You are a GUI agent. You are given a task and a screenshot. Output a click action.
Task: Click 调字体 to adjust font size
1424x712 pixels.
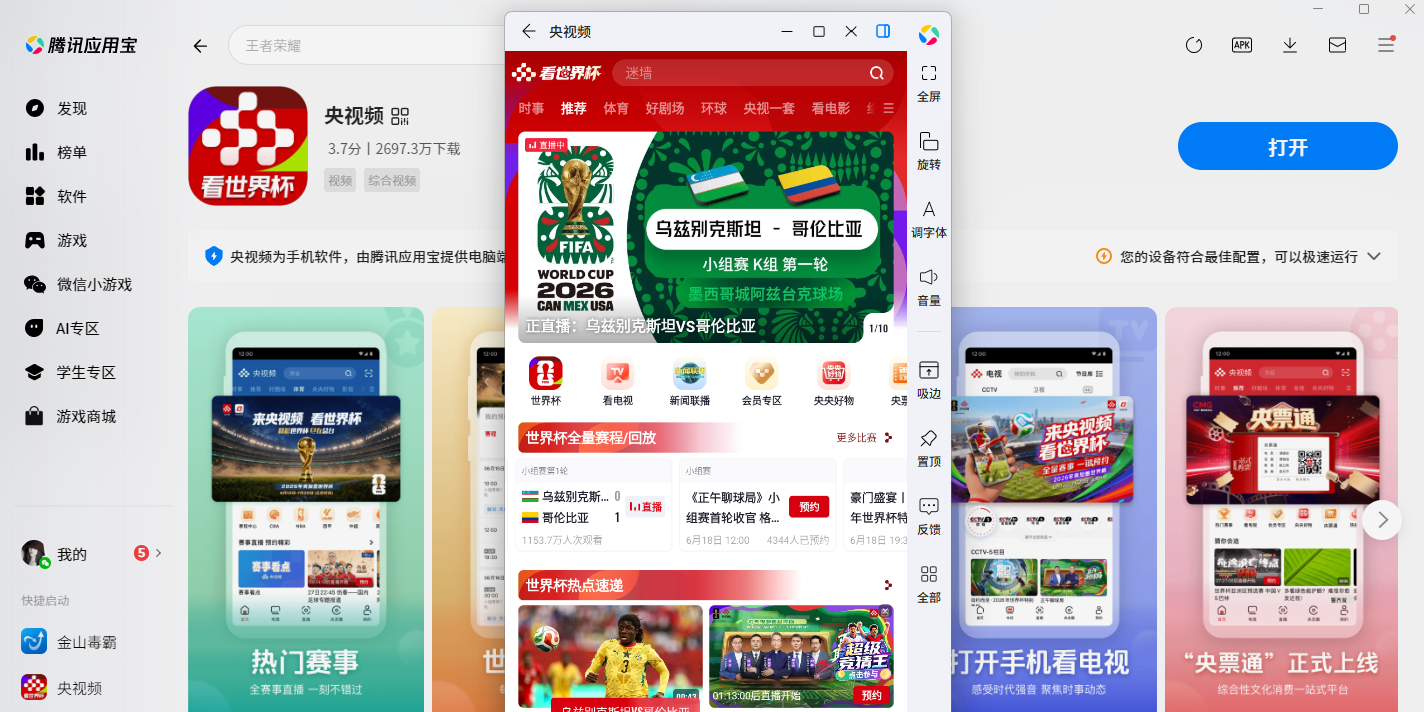click(929, 219)
